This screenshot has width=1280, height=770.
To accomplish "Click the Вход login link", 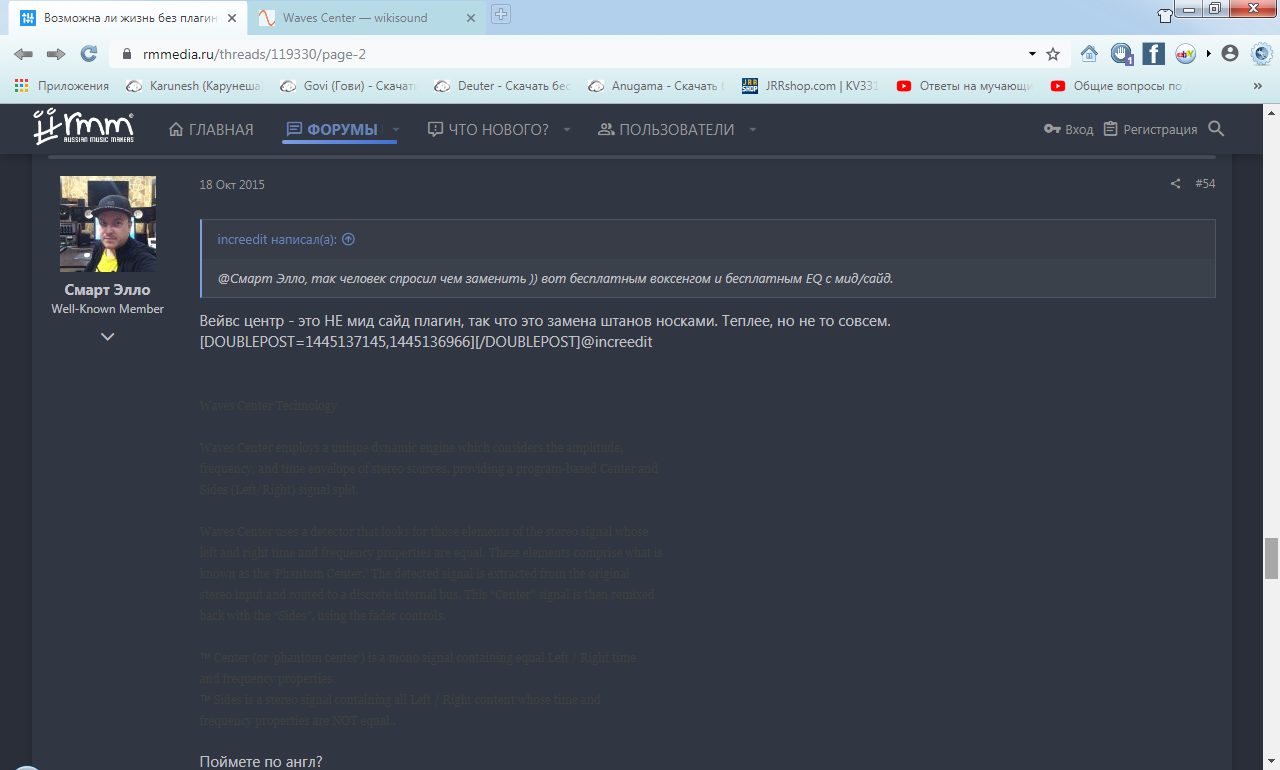I will [1068, 129].
